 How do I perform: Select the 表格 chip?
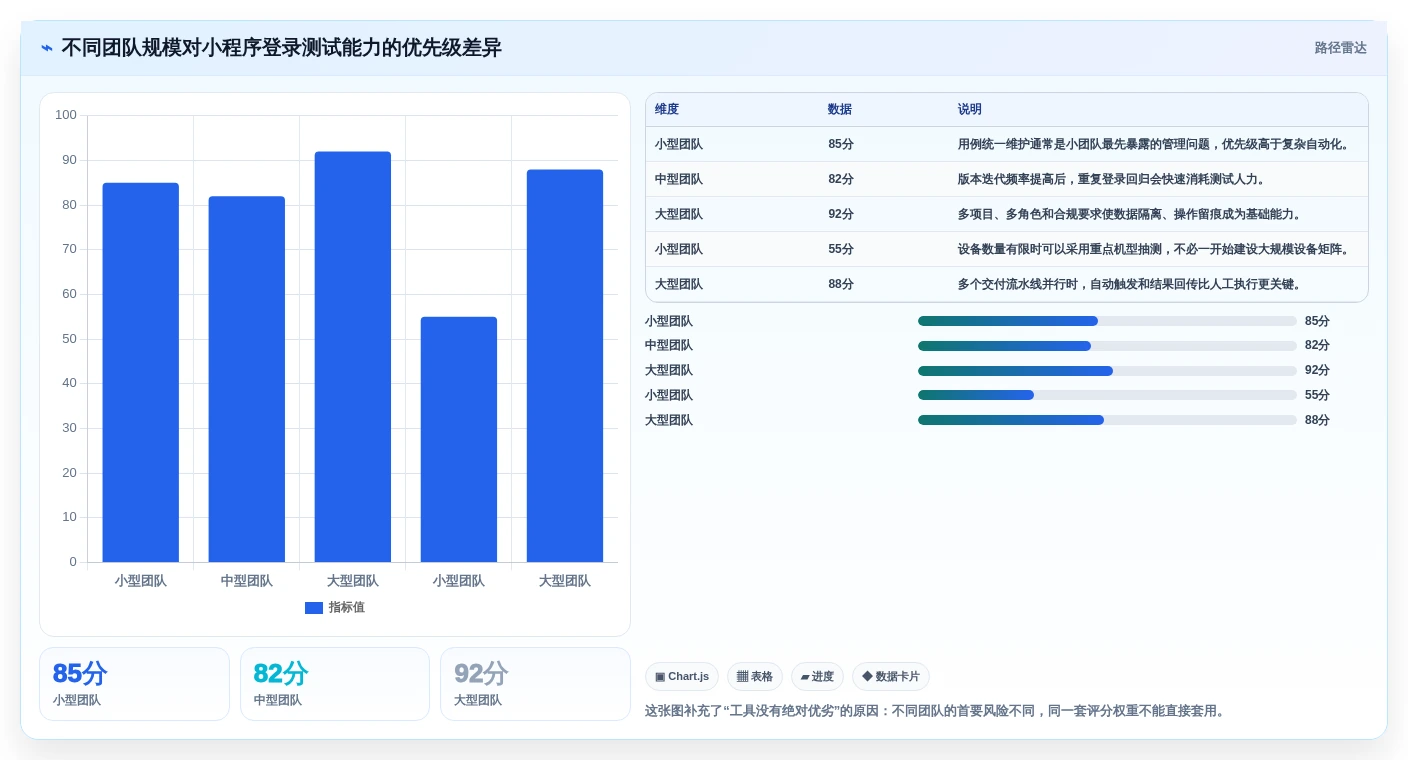755,677
